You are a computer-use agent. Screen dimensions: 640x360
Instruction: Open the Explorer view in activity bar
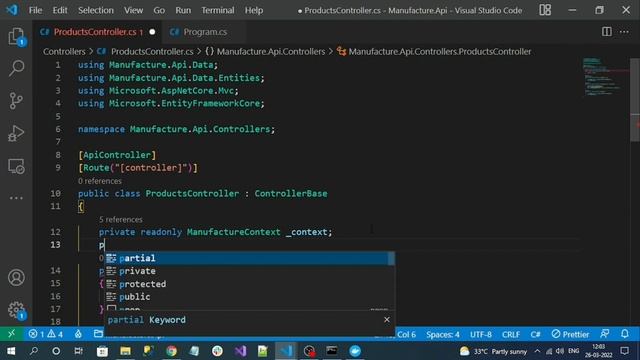point(16,37)
